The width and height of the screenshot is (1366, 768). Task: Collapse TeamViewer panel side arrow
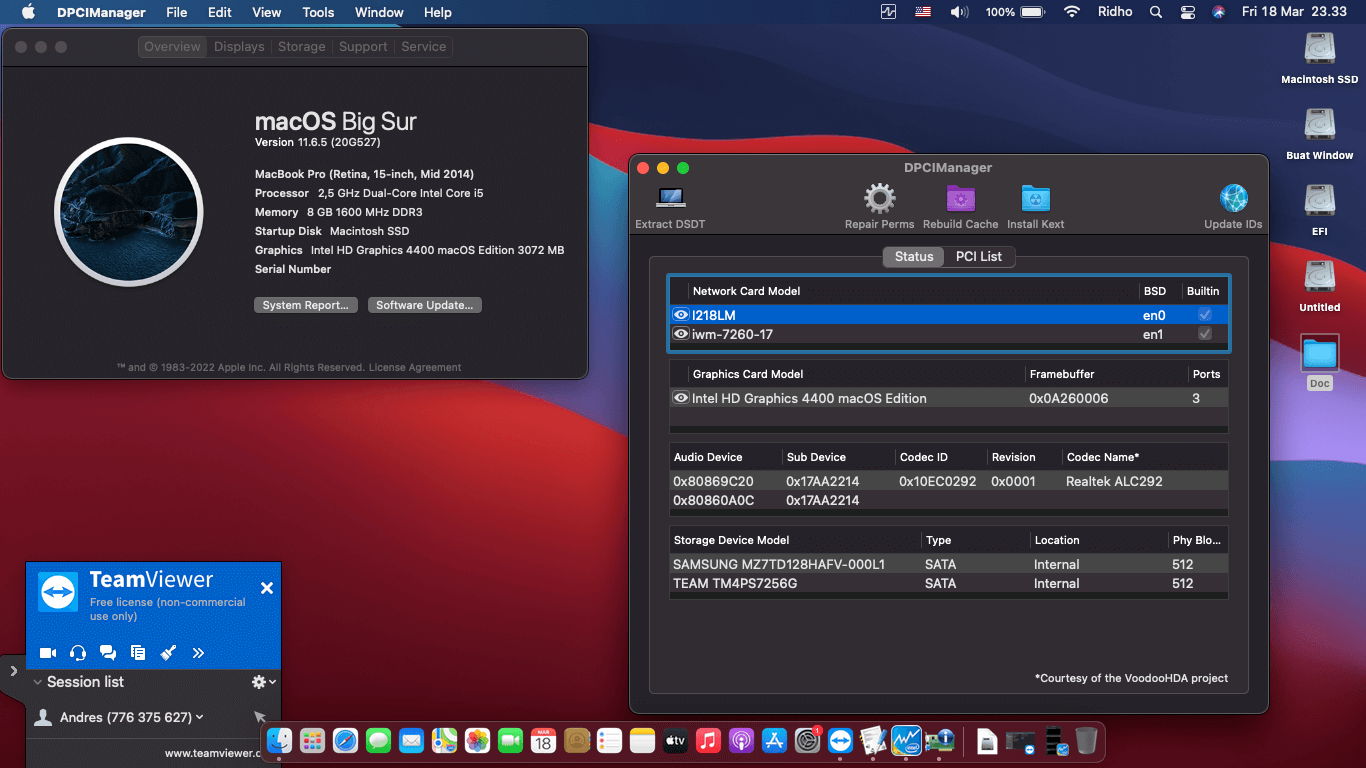tap(13, 671)
